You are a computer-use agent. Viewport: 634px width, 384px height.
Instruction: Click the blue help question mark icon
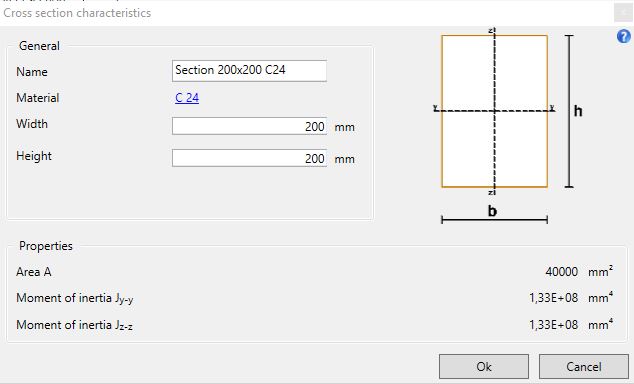click(623, 36)
